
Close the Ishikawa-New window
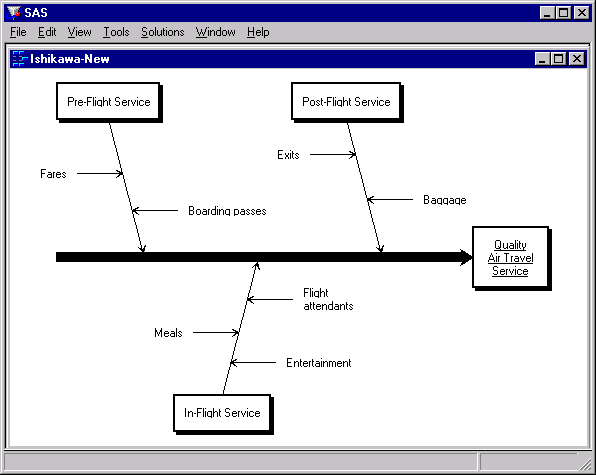click(577, 59)
